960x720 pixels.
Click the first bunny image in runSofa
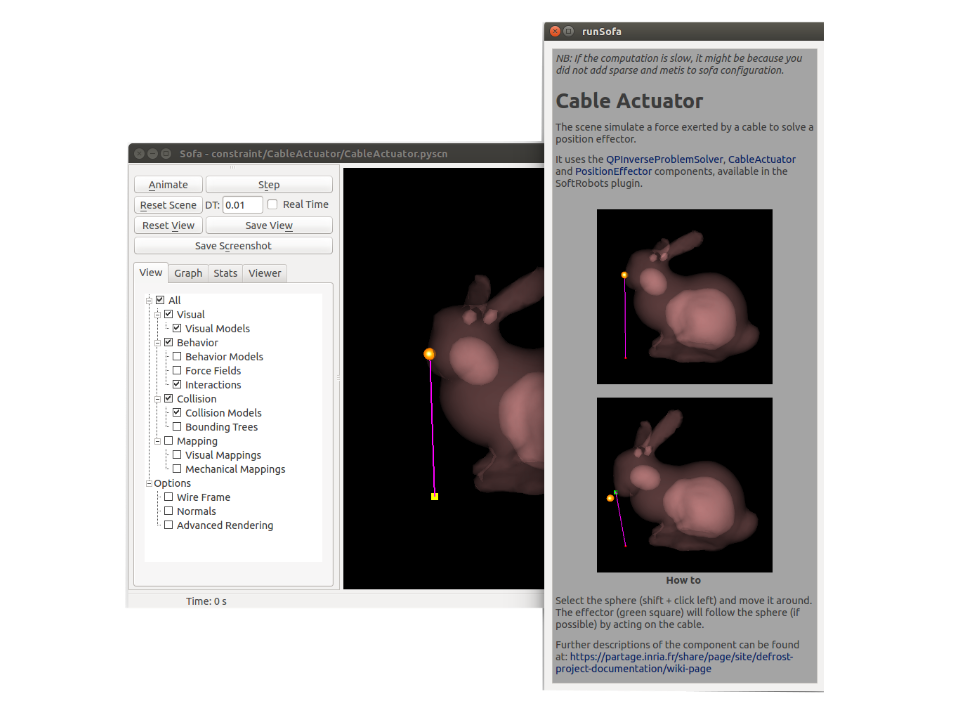point(684,296)
